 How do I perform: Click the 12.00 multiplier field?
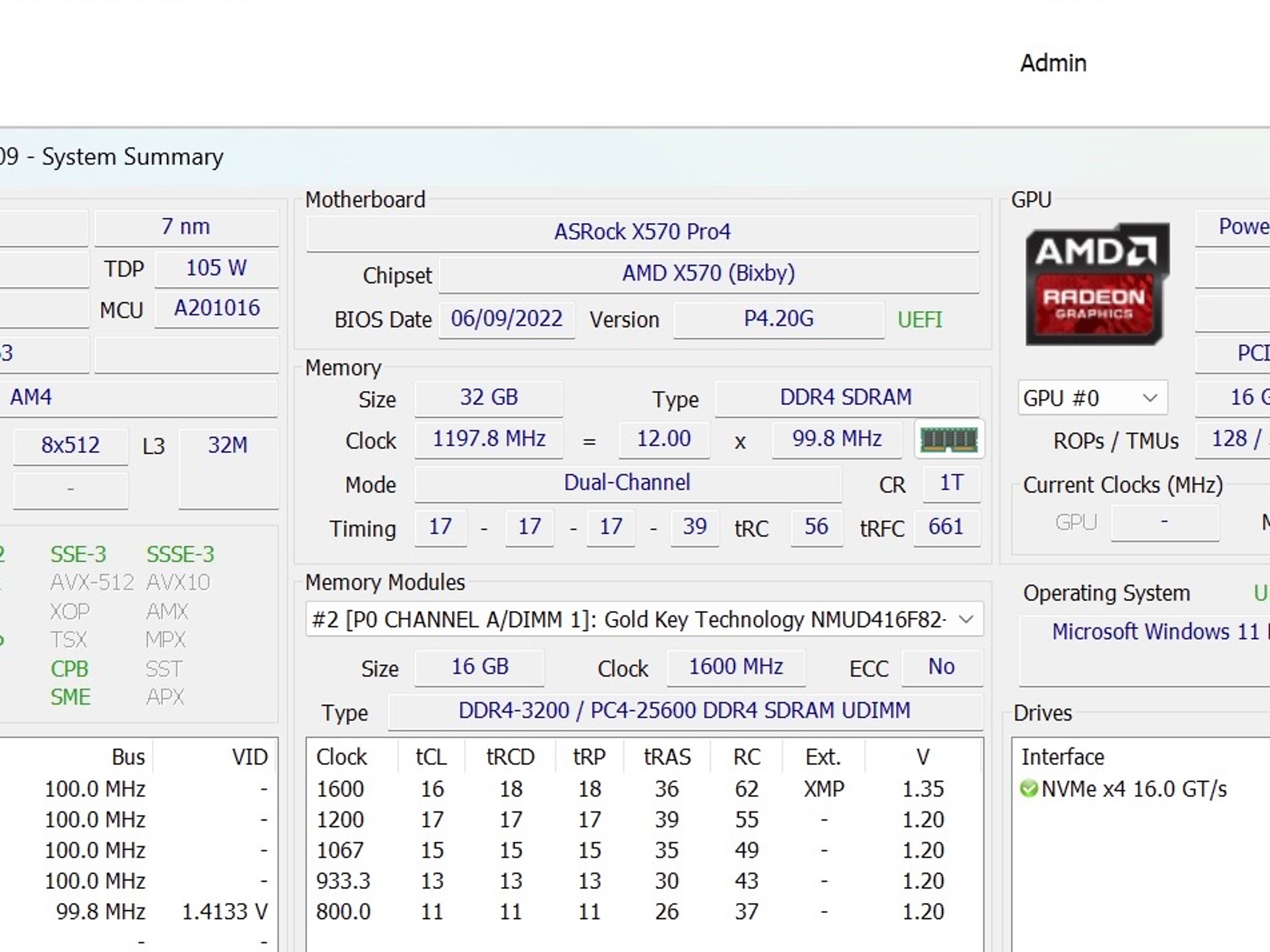tap(664, 439)
